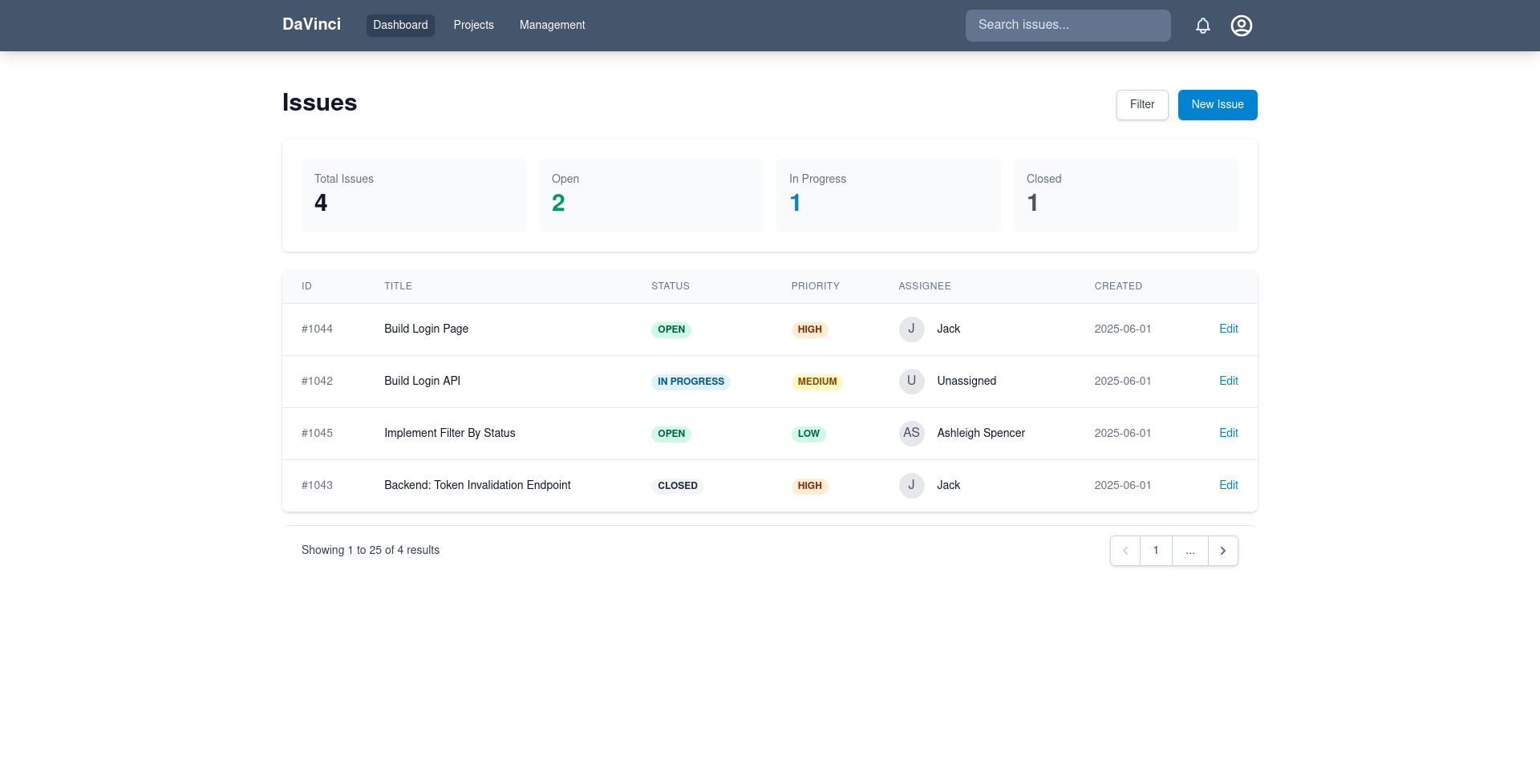Edit issue #1045 Implement Filter By Status

(x=1228, y=434)
